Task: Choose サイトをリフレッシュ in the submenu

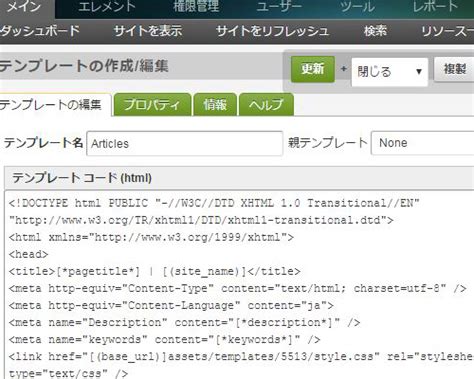Action: (x=272, y=31)
